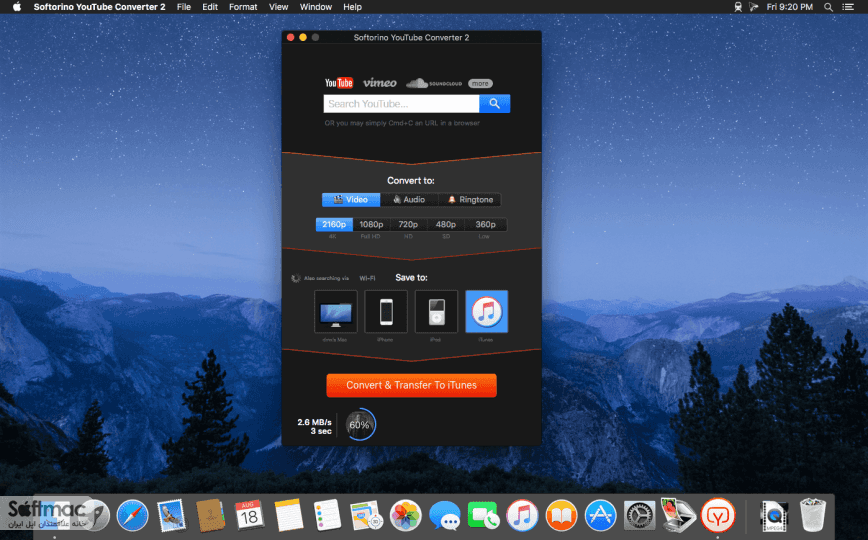Open Mail from the Dock
This screenshot has width=868, height=540.
coord(172,516)
